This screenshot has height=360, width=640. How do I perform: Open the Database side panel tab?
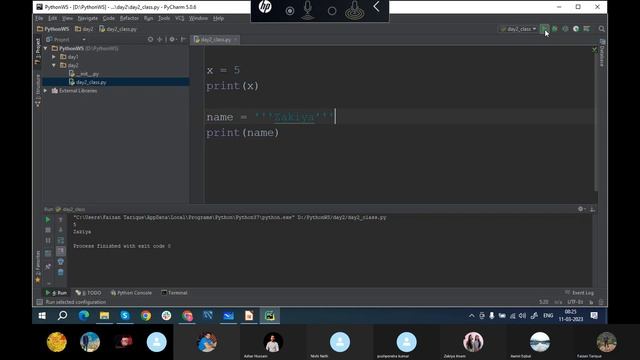pyautogui.click(x=602, y=53)
